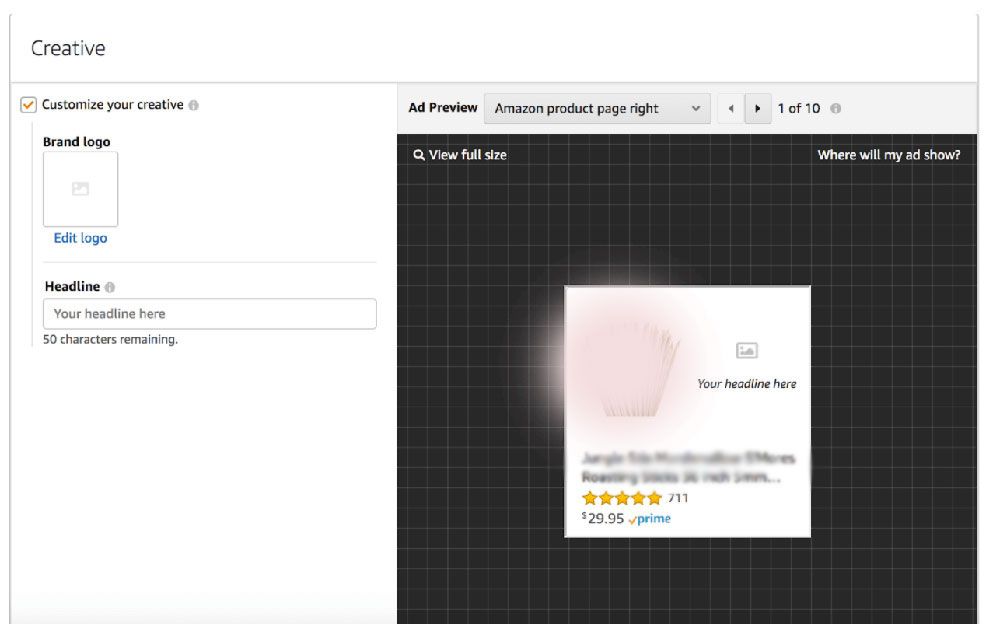Select the Brand logo placeholder box
1000x636 pixels.
point(80,189)
